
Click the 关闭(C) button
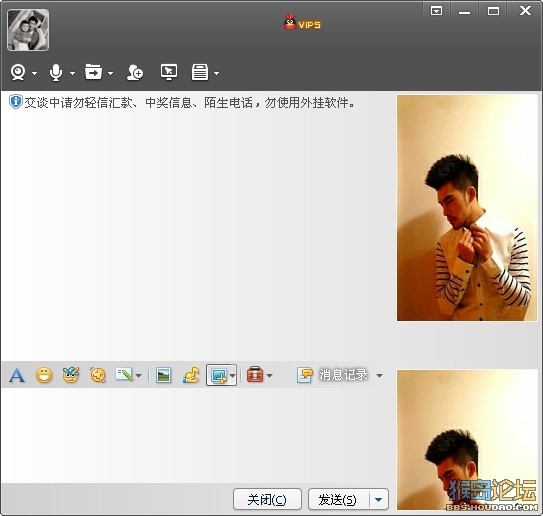pyautogui.click(x=267, y=499)
